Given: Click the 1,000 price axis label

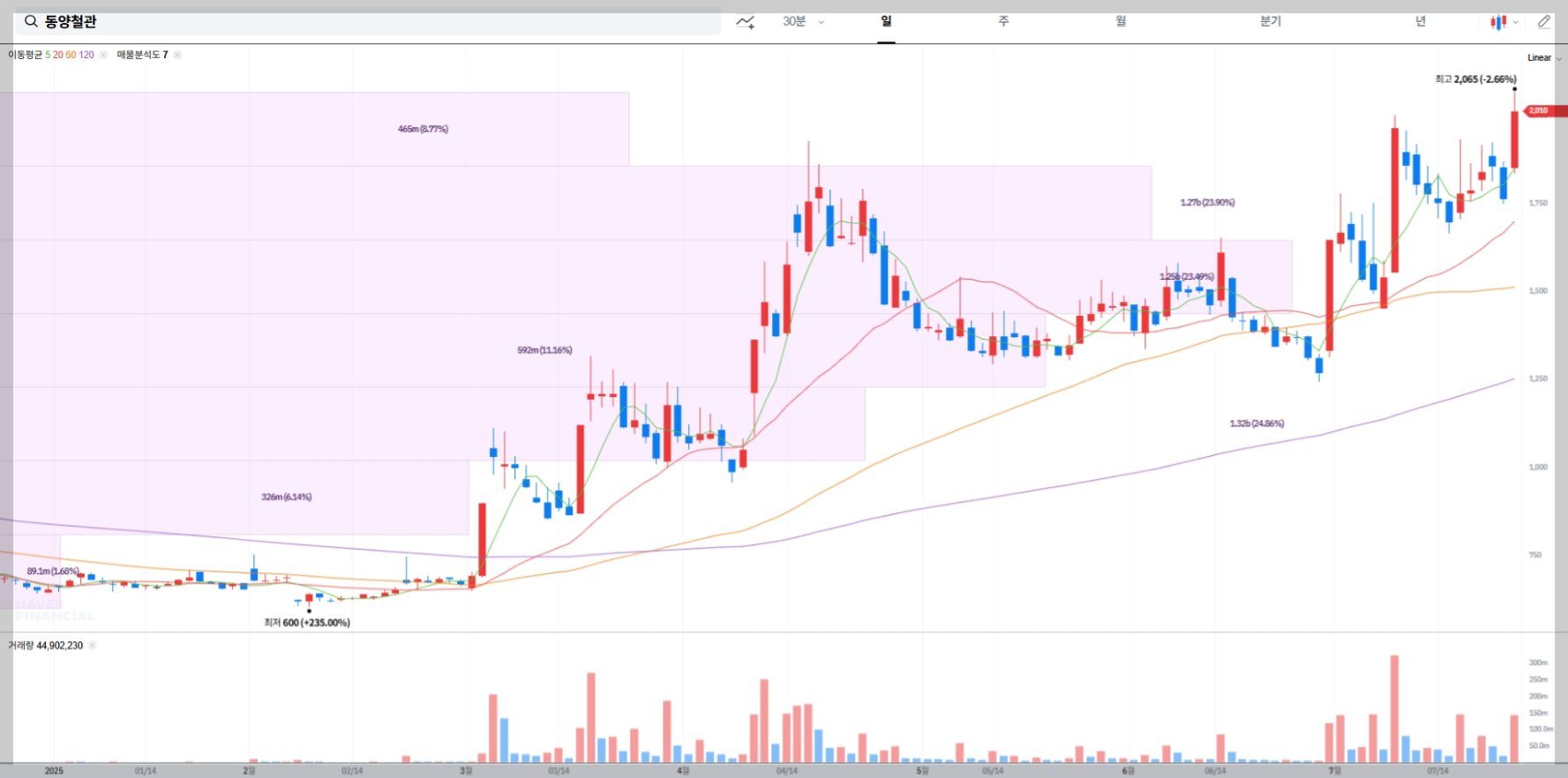Looking at the screenshot, I should click(x=1538, y=467).
